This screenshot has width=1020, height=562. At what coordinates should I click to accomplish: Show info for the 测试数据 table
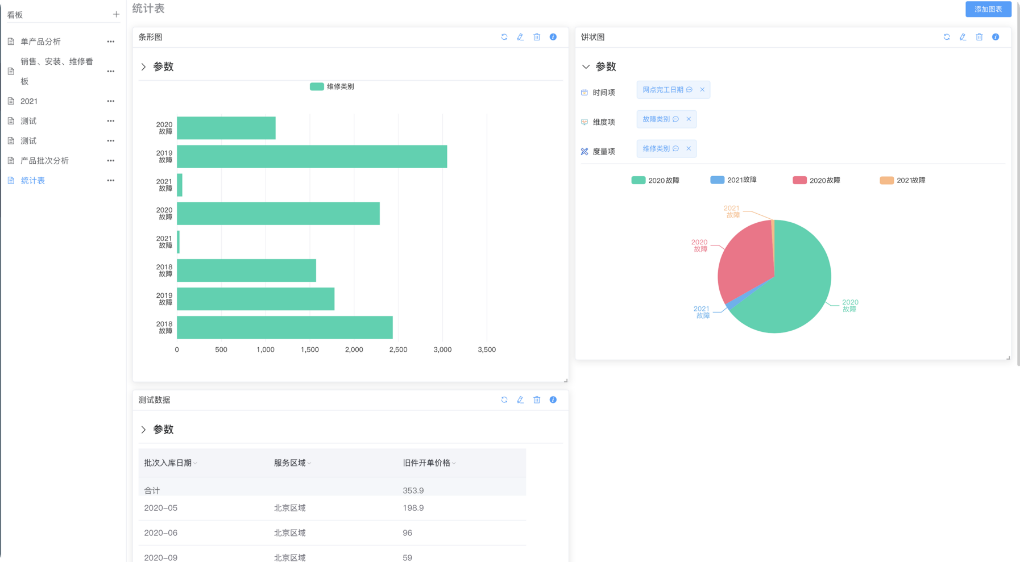click(553, 400)
